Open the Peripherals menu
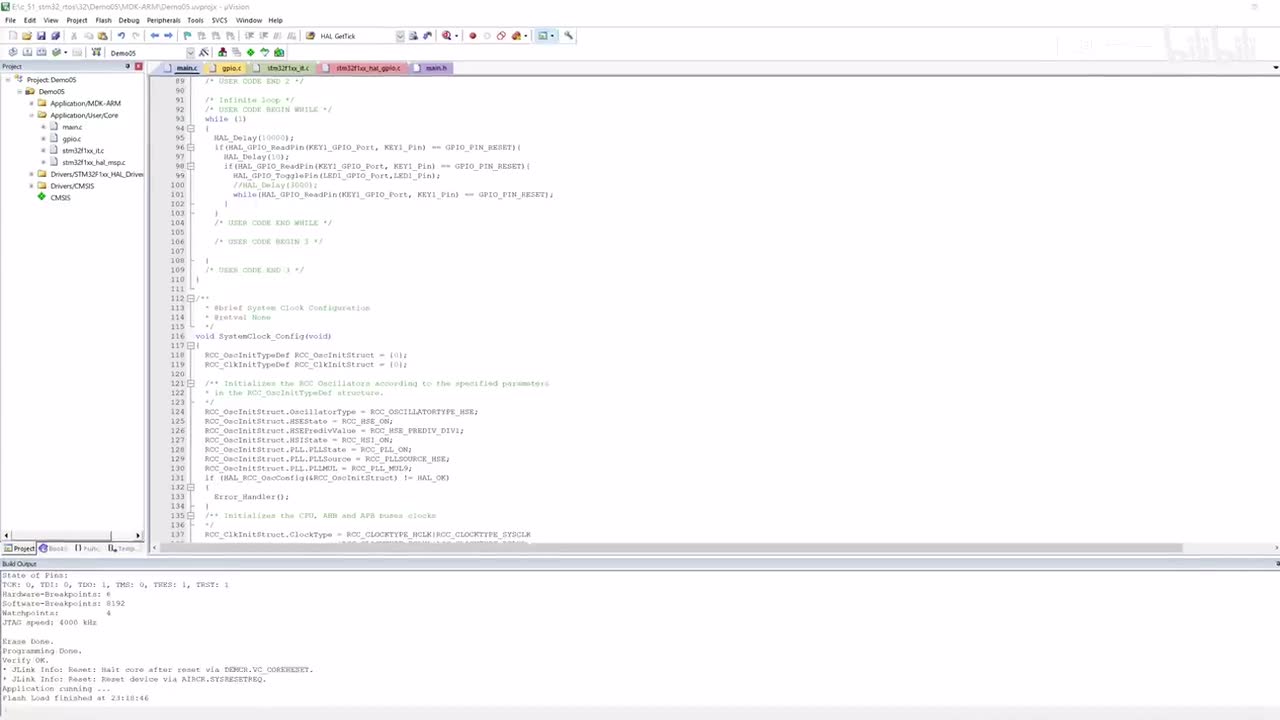Viewport: 1280px width, 720px height. 163,20
